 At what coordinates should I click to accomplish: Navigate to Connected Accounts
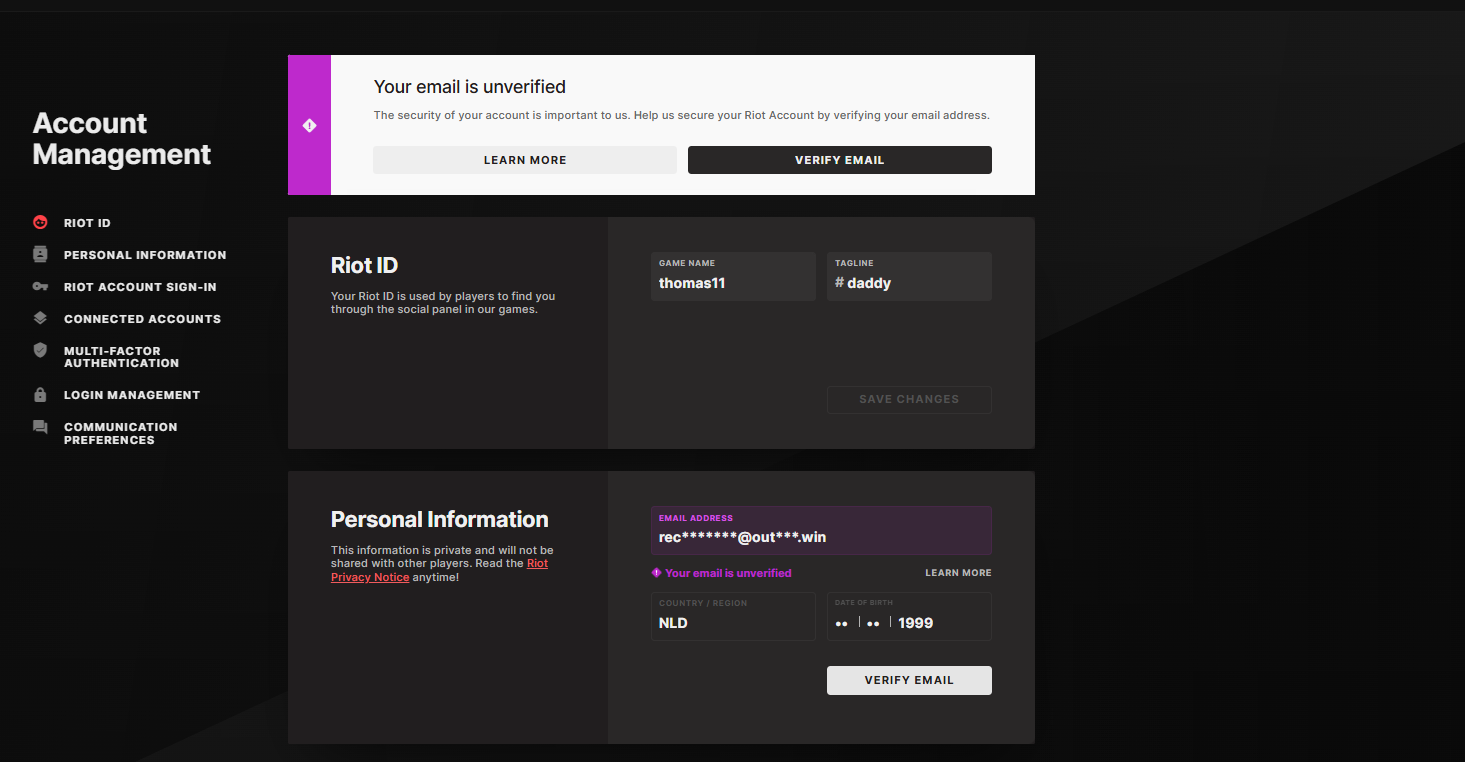[142, 319]
